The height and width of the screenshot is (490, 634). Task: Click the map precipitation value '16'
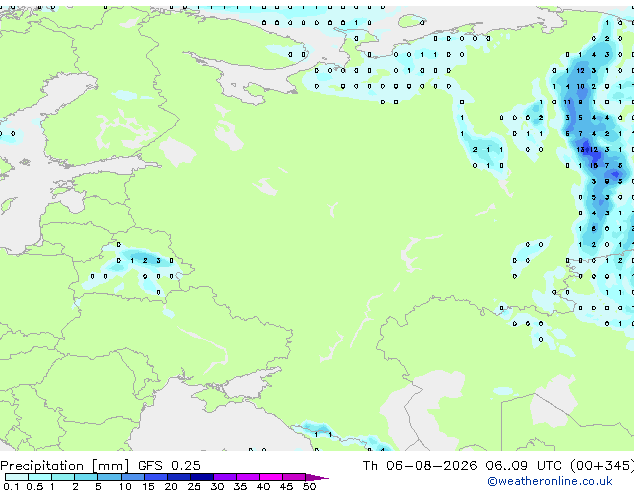(594, 165)
